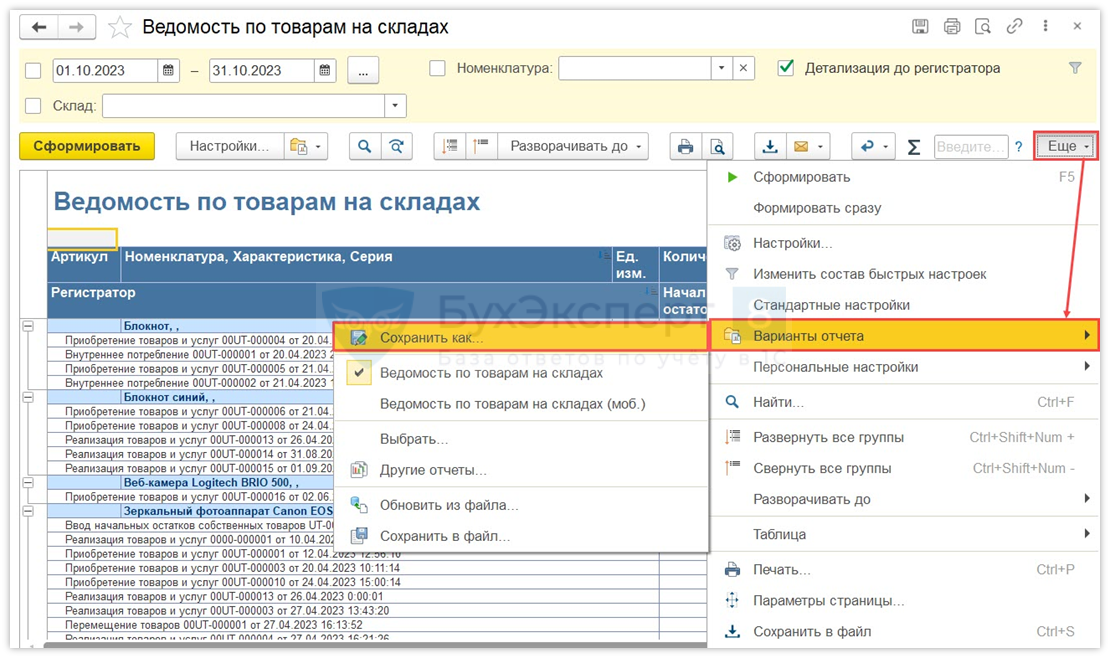The height and width of the screenshot is (658, 1110).
Task: Open the Еще menu button
Action: (1066, 146)
